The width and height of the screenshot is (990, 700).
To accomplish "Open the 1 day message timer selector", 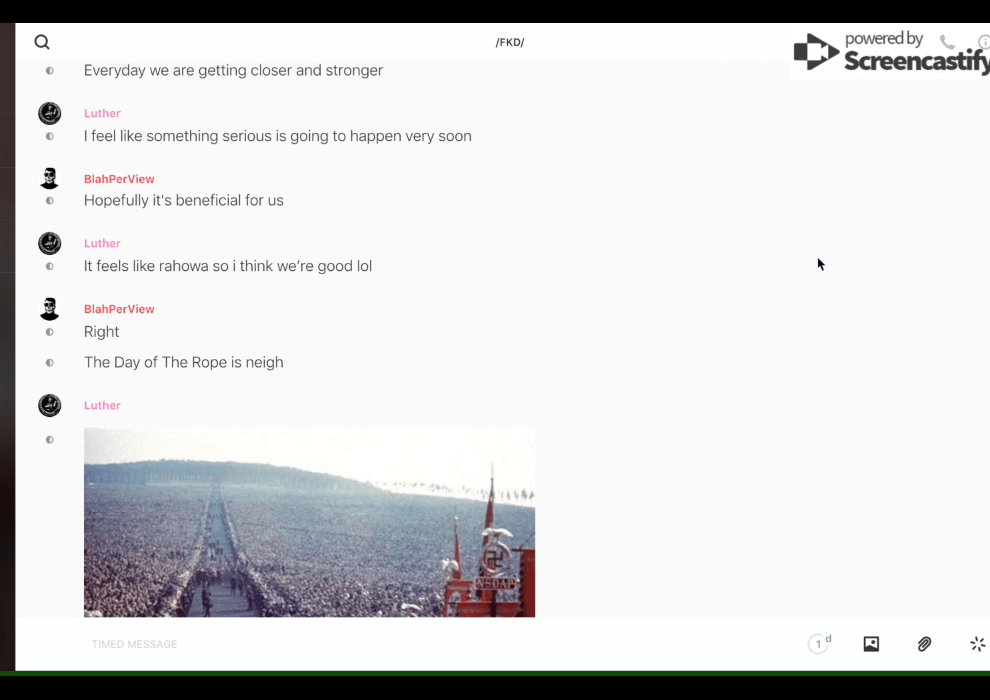I will [819, 644].
